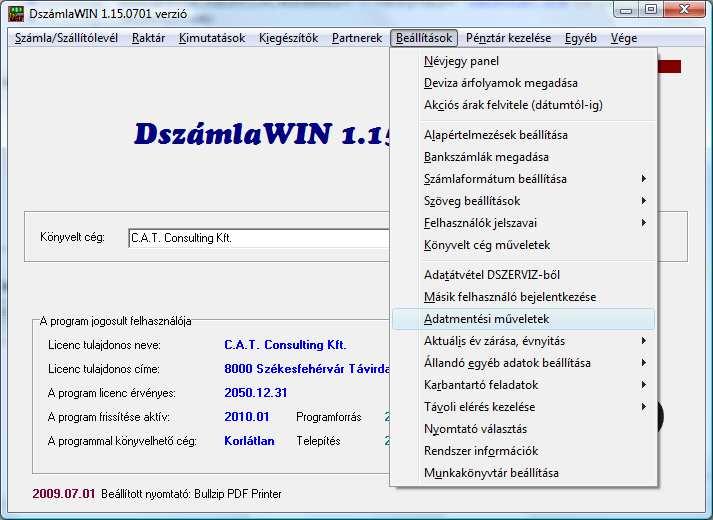Click the Korlátlan value
Screen dimensions: 713x520
(x=249, y=441)
